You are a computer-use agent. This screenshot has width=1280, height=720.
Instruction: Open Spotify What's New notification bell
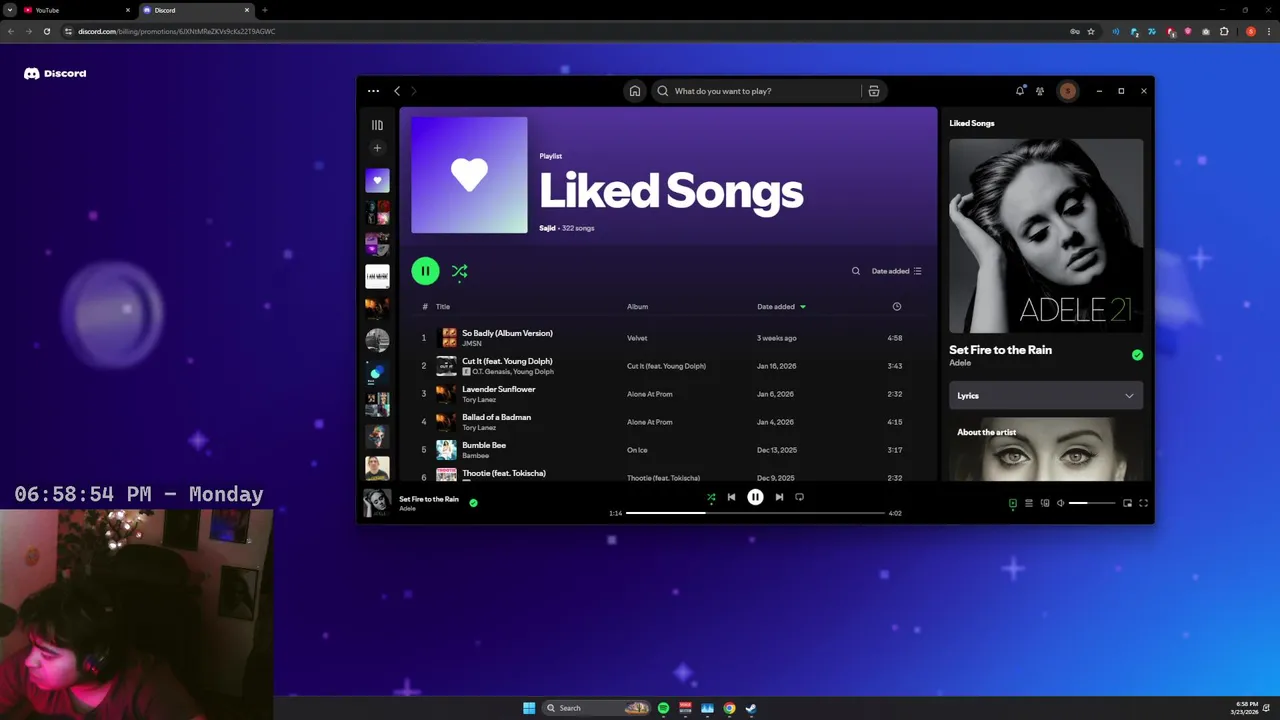pos(1020,91)
